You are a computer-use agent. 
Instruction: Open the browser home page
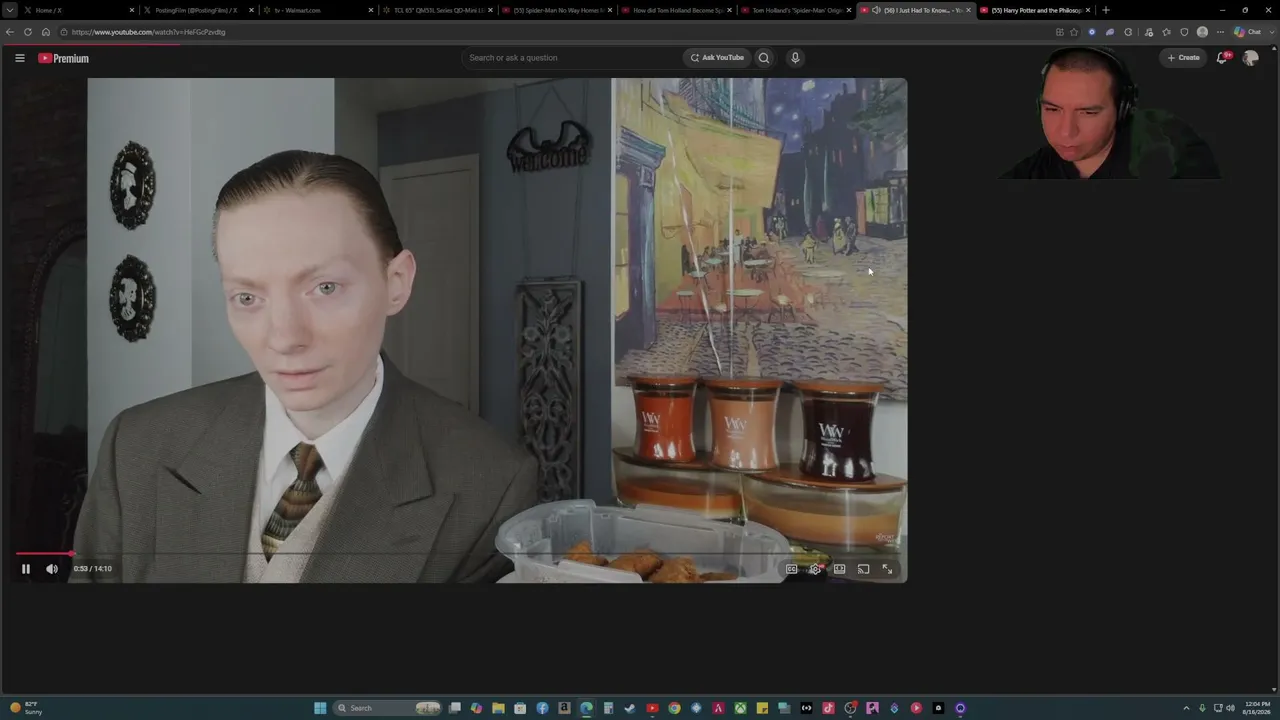click(x=46, y=32)
